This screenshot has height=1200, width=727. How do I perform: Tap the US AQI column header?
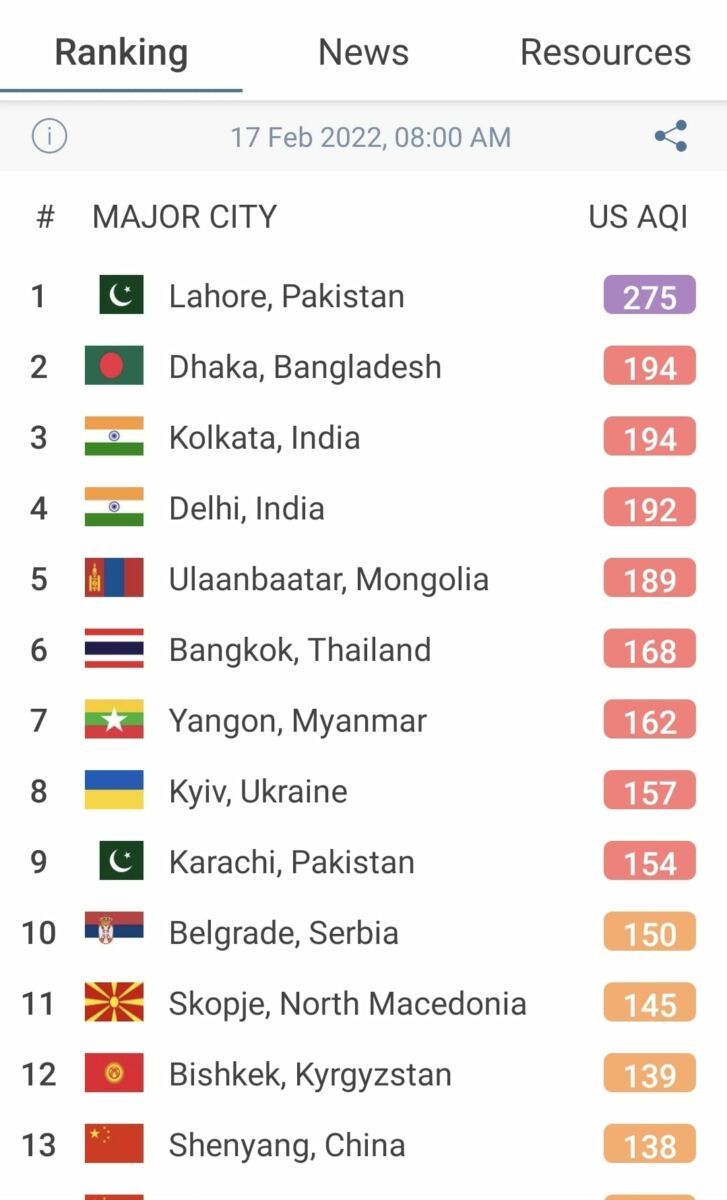pyautogui.click(x=637, y=217)
